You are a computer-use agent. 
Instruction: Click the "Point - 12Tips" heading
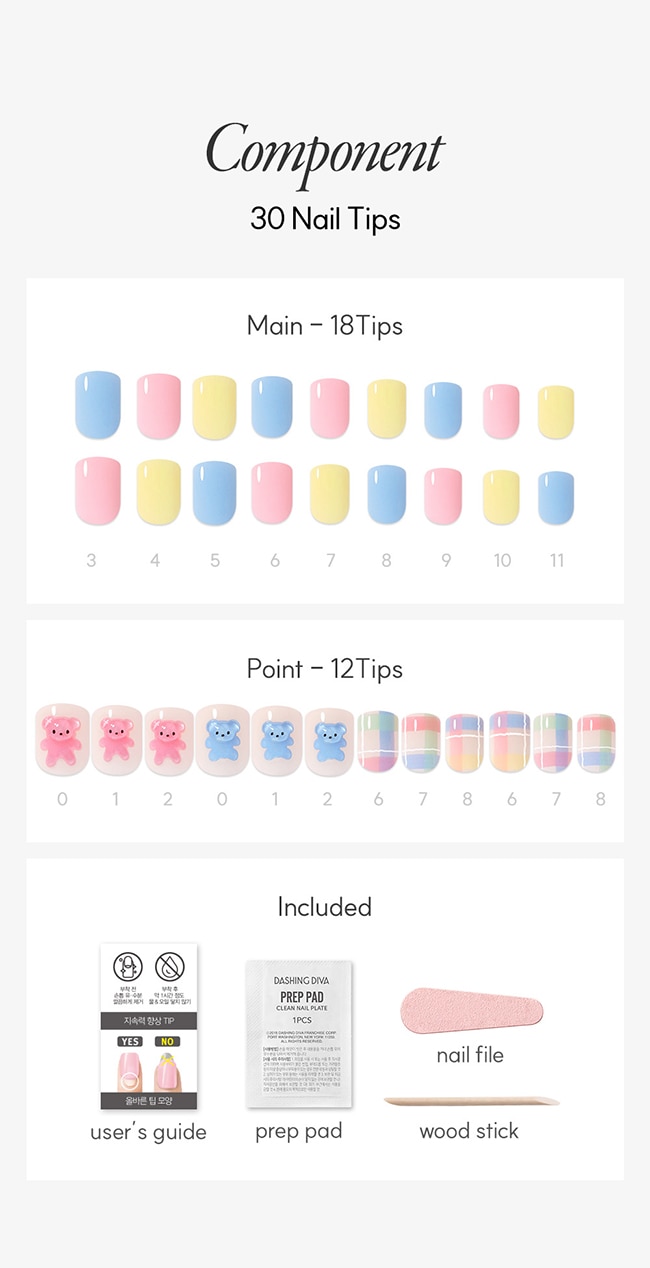[324, 668]
